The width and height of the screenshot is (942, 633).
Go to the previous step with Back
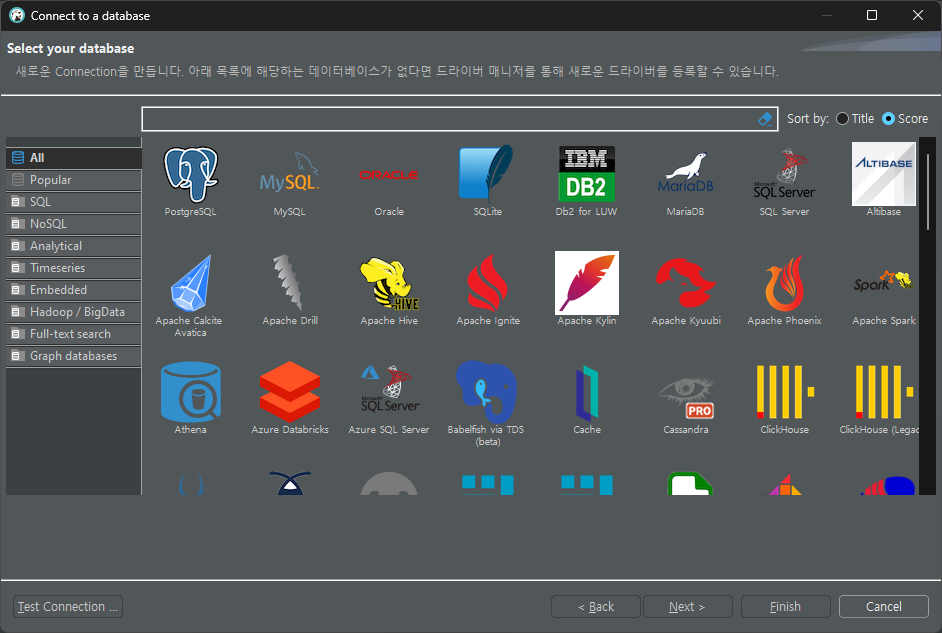[595, 607]
